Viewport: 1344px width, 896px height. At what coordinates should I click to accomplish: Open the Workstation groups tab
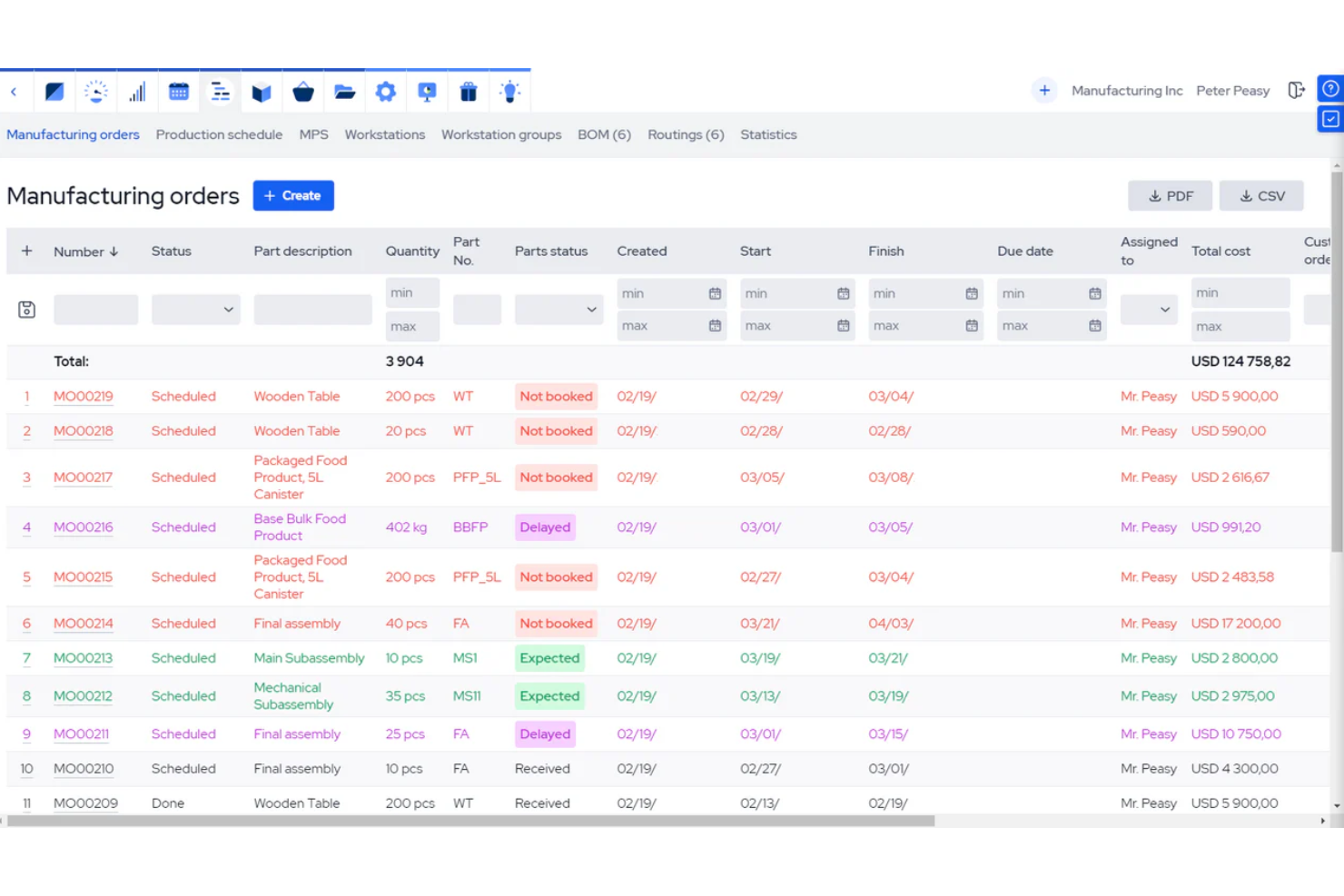[x=500, y=134]
